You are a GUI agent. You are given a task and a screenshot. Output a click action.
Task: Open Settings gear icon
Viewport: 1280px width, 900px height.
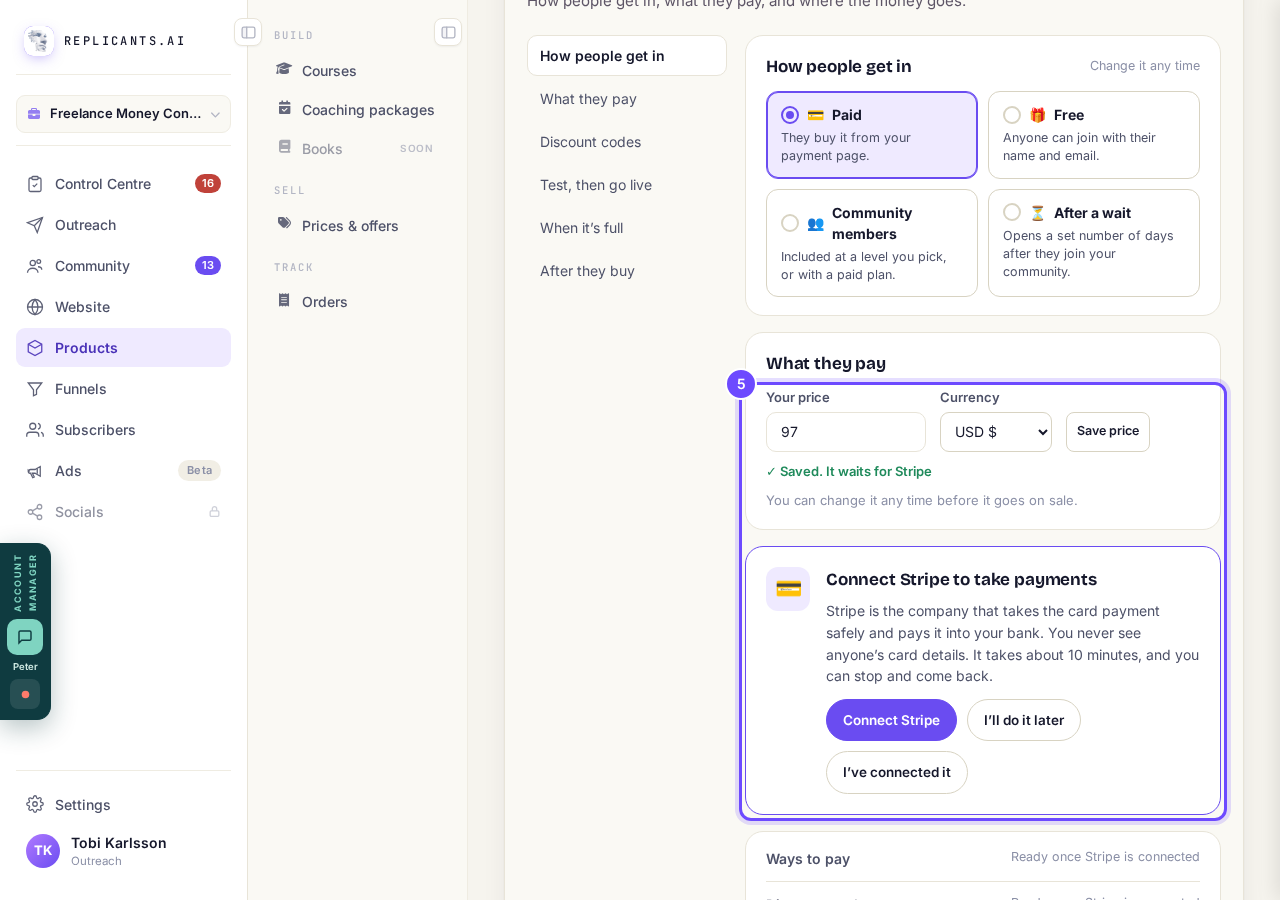[x=35, y=804]
